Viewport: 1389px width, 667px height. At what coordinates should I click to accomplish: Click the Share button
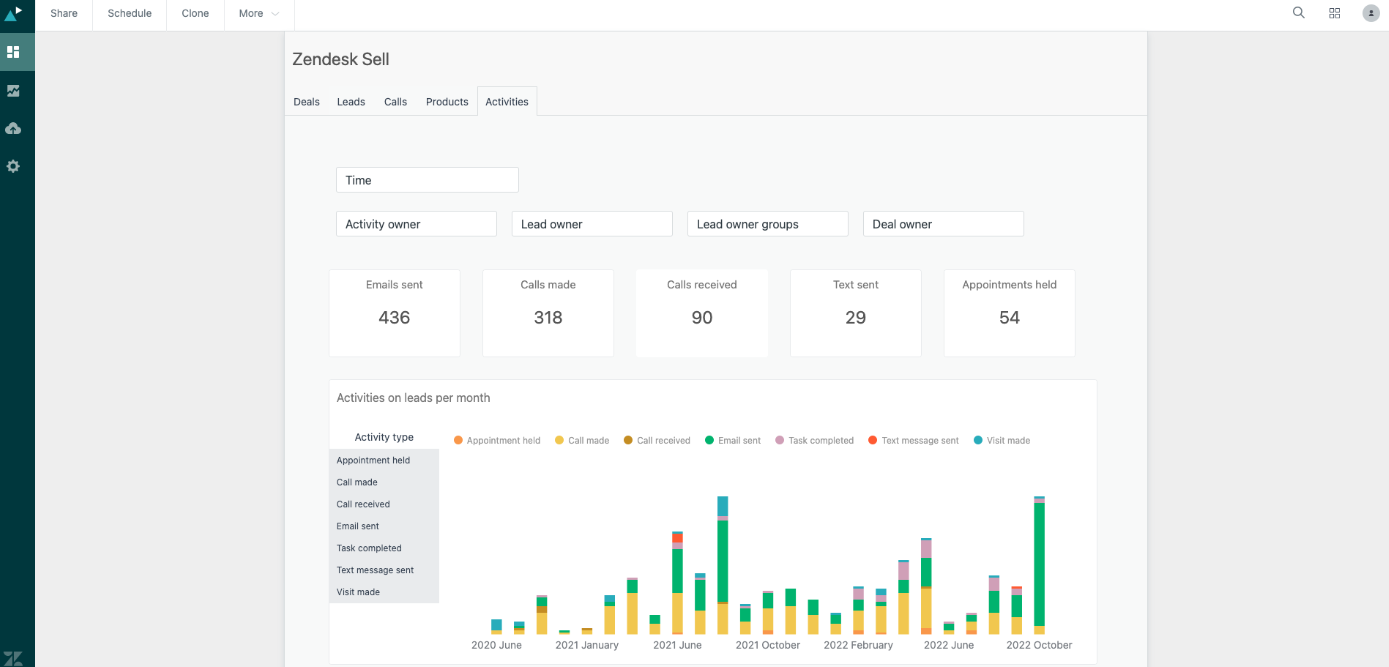pyautogui.click(x=64, y=14)
